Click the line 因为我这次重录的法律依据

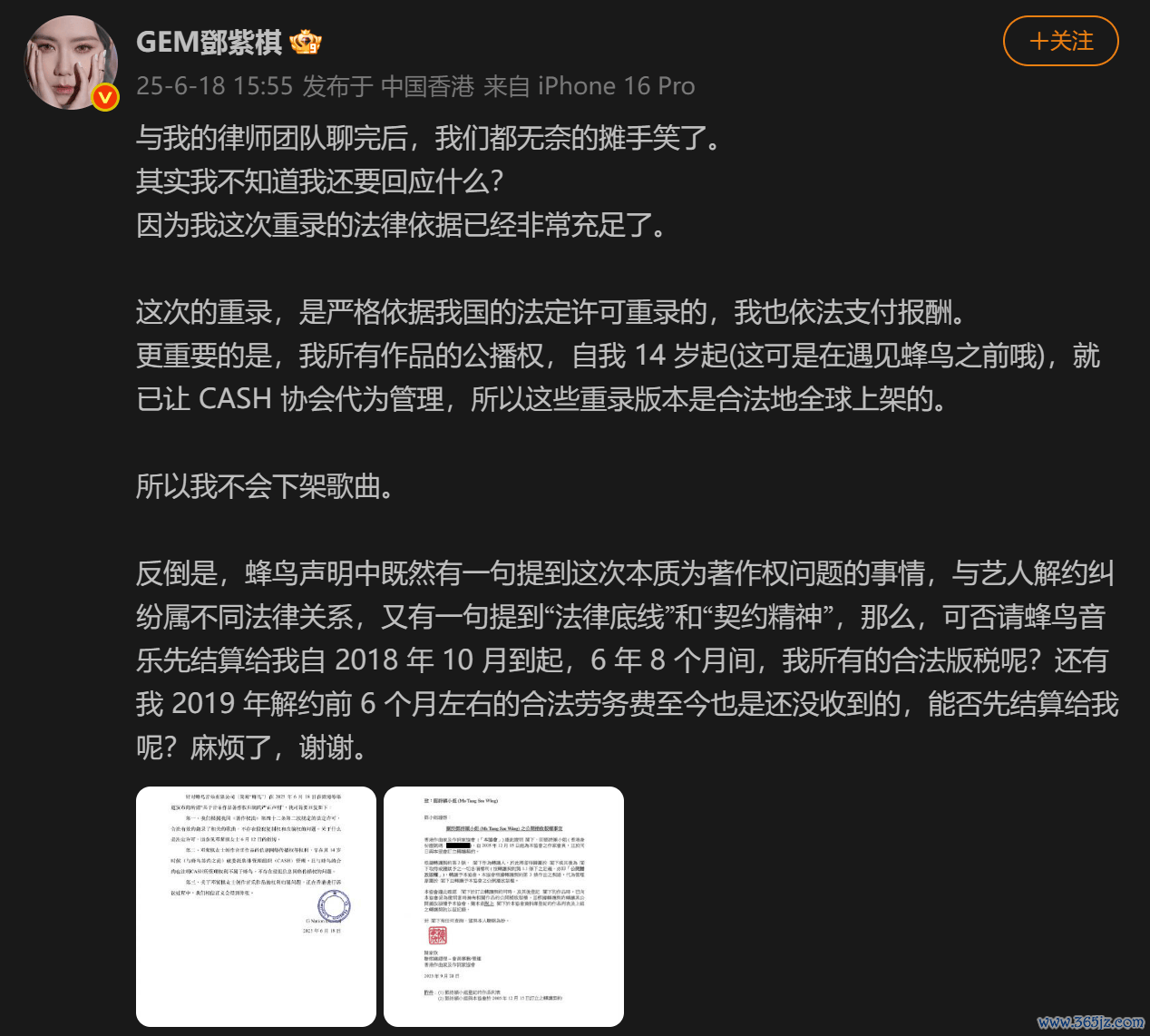[x=403, y=225]
